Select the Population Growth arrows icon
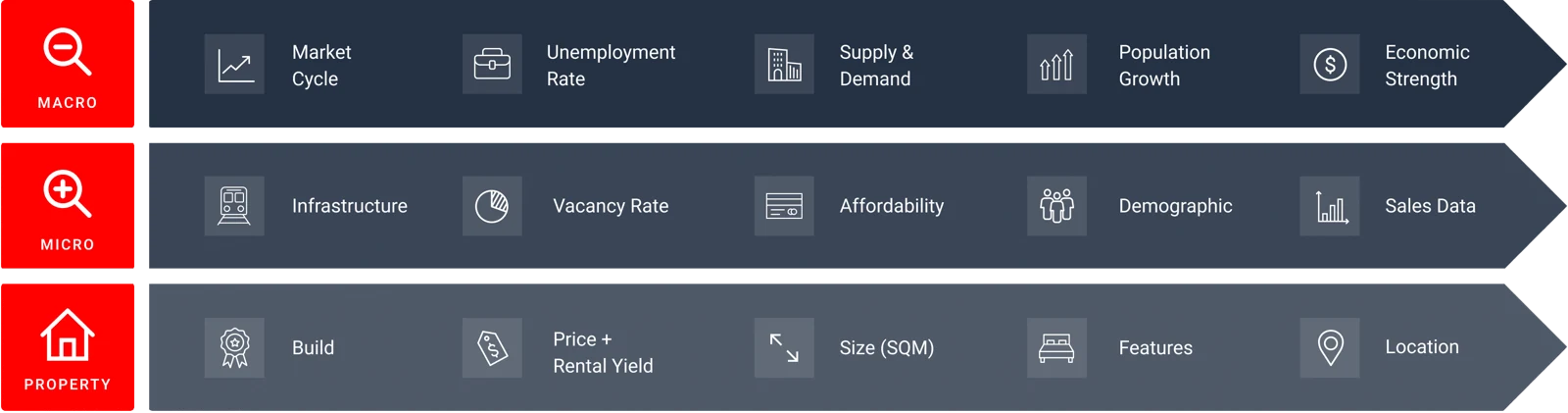The width and height of the screenshot is (1568, 413). point(1056,65)
